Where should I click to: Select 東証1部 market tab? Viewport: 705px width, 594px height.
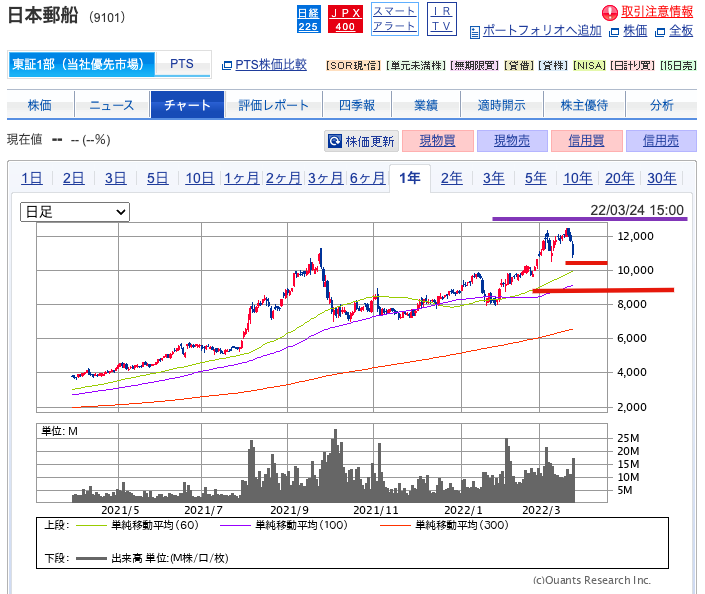tap(81, 64)
